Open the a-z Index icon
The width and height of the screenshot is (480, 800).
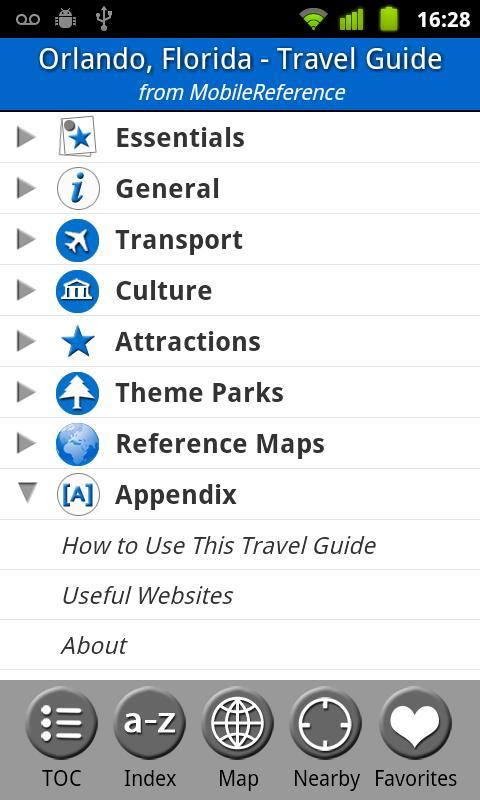tap(149, 722)
